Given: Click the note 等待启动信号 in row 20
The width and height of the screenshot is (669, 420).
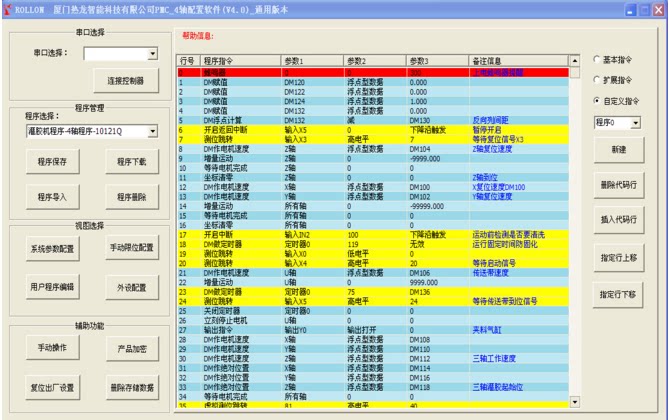Looking at the screenshot, I should click(494, 263).
